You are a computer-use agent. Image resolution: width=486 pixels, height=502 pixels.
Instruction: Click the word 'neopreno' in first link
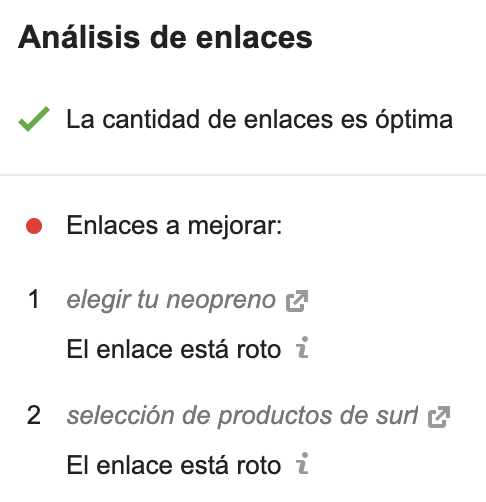click(221, 301)
